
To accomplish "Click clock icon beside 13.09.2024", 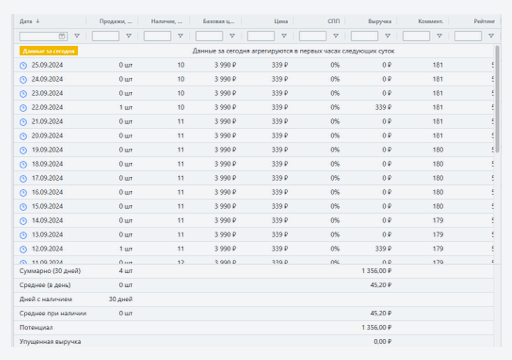I will [x=23, y=235].
